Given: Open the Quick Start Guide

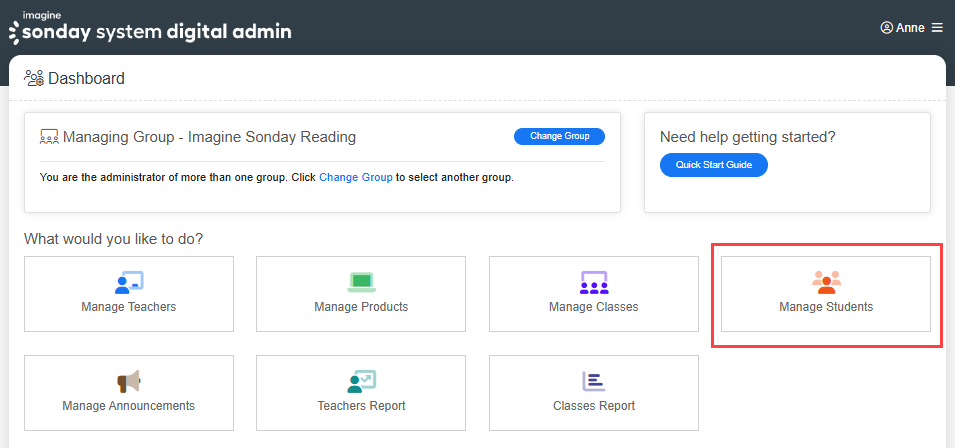Looking at the screenshot, I should 714,164.
